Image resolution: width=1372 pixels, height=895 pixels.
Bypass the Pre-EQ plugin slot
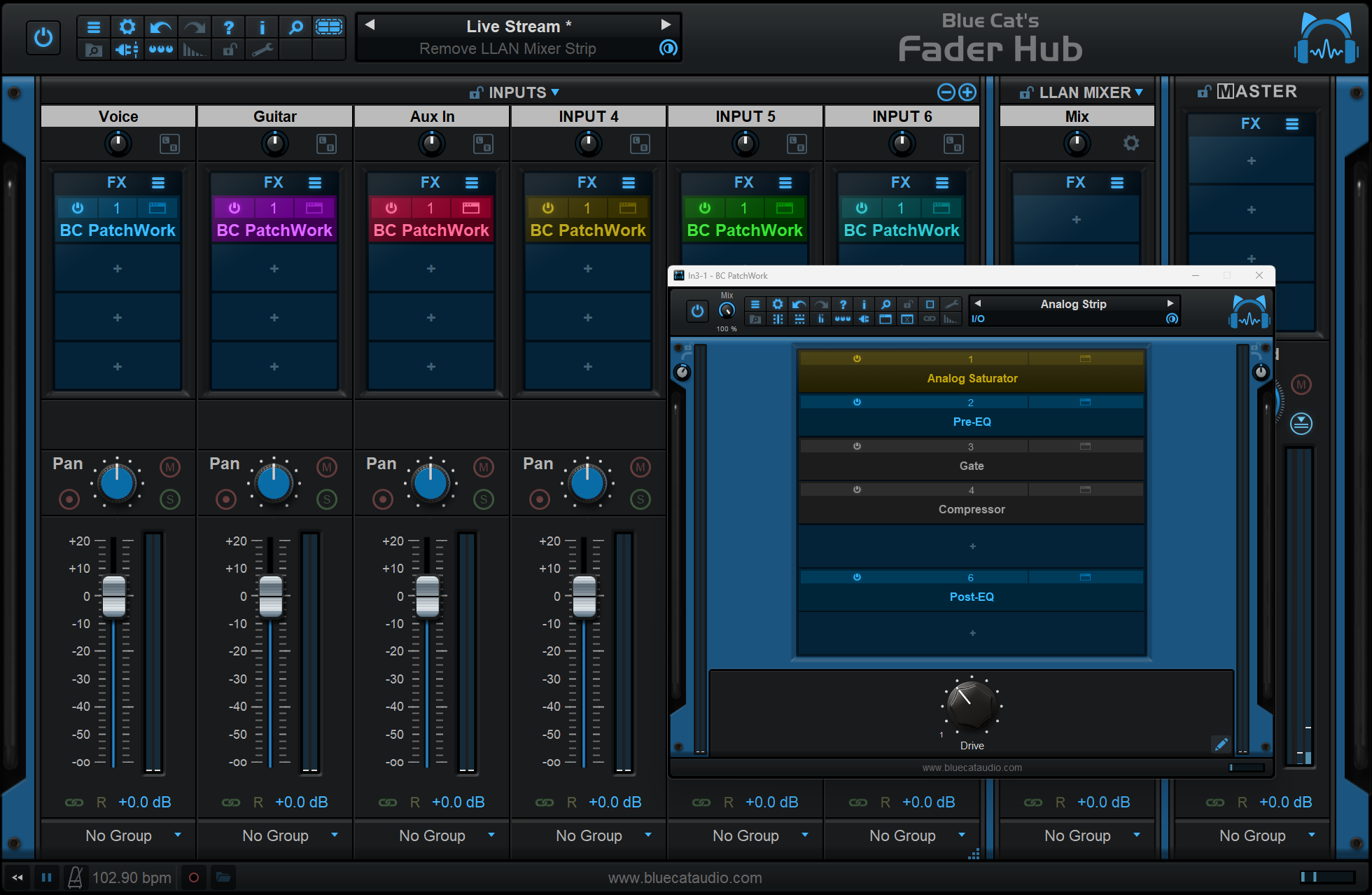coord(857,402)
